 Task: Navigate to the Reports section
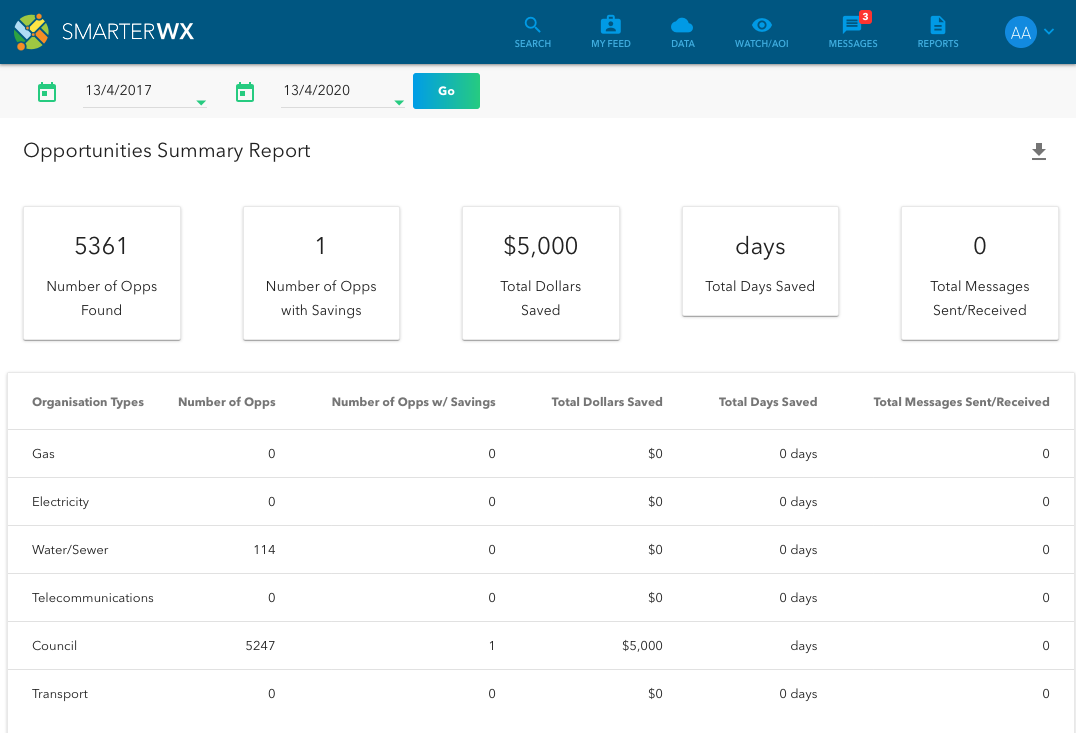coord(937,31)
